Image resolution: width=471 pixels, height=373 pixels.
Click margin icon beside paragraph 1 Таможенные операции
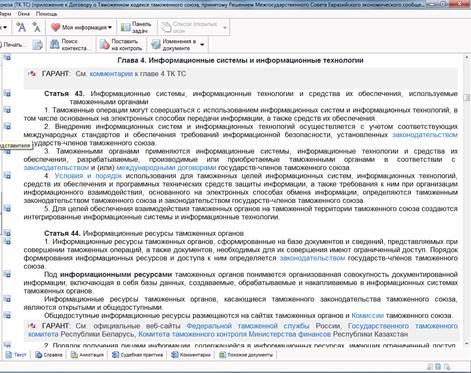(x=7, y=110)
